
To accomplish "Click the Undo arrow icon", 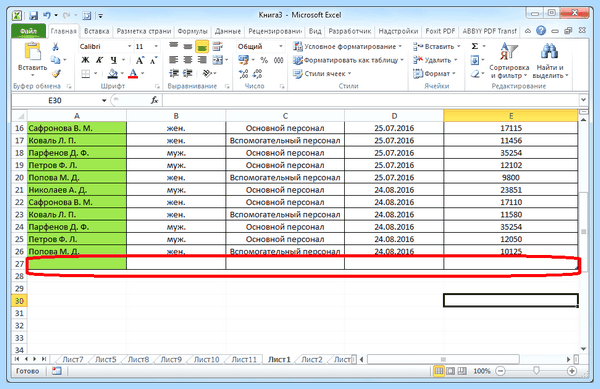I will click(x=47, y=15).
